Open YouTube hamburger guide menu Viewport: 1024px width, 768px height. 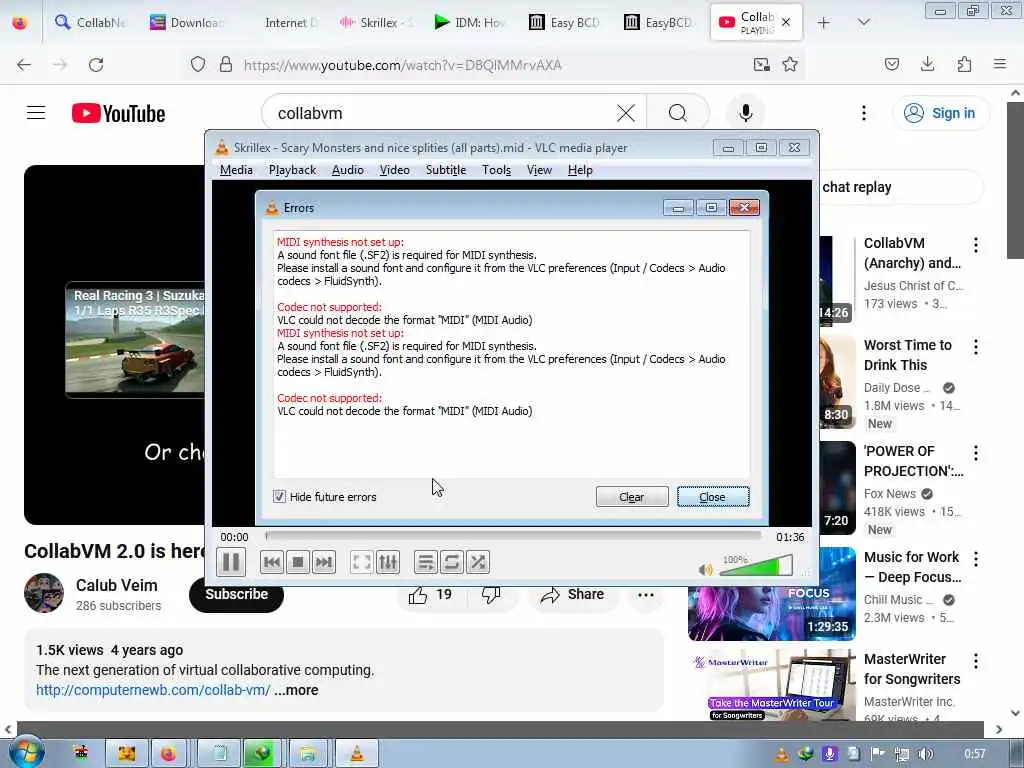coord(36,113)
